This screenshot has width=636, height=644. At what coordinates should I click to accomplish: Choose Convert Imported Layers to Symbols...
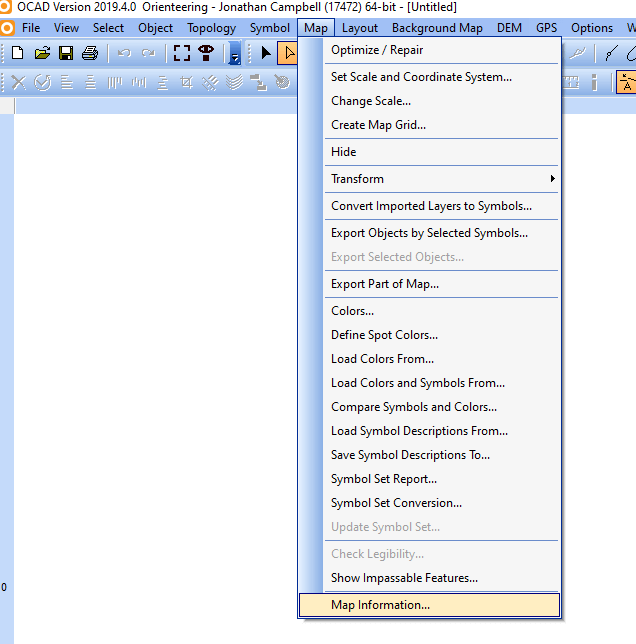tap(429, 206)
